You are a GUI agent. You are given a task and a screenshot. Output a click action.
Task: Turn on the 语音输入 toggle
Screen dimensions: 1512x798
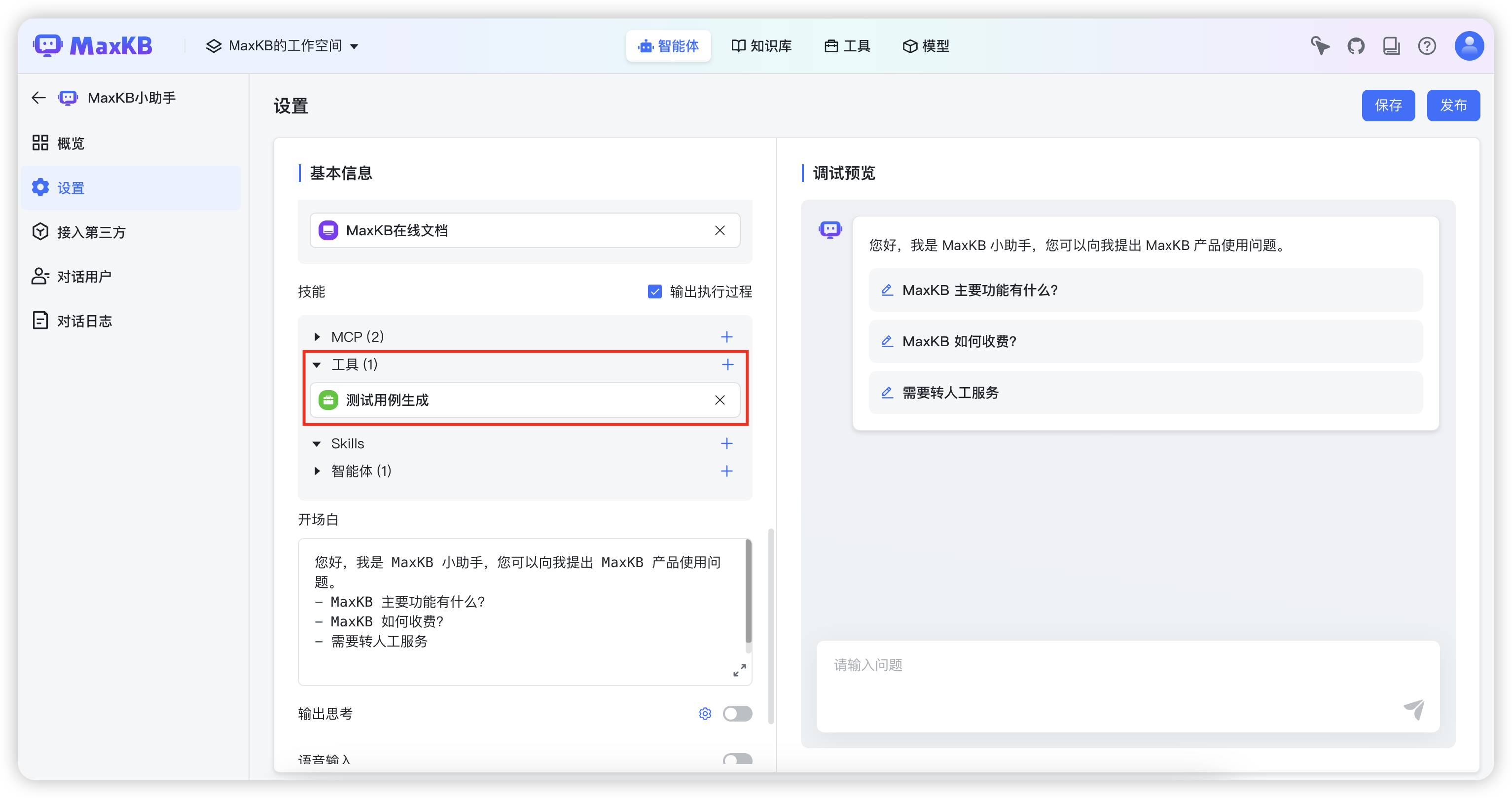point(737,759)
